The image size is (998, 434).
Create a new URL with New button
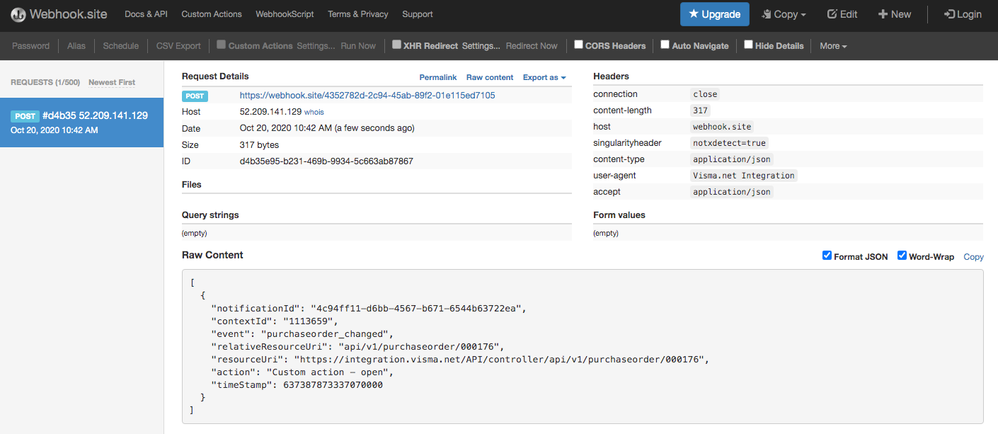pyautogui.click(x=894, y=14)
